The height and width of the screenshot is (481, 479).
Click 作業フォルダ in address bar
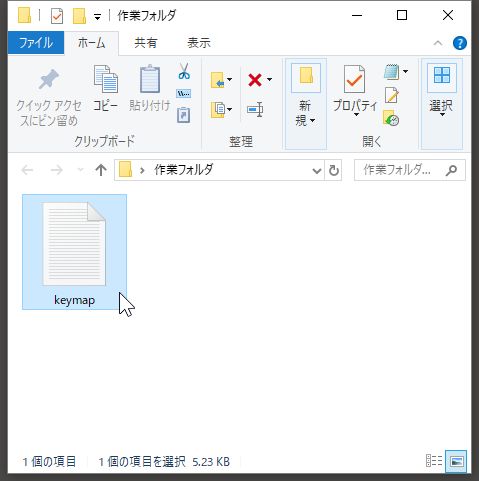point(183,170)
